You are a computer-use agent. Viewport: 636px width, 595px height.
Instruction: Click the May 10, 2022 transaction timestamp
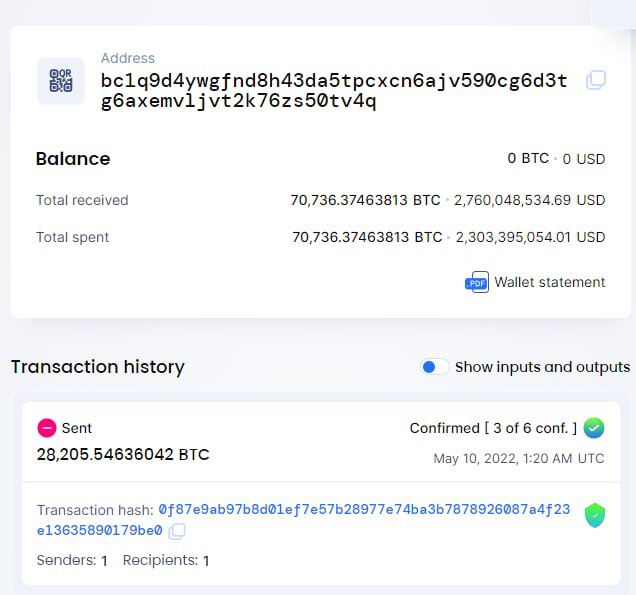coord(519,458)
